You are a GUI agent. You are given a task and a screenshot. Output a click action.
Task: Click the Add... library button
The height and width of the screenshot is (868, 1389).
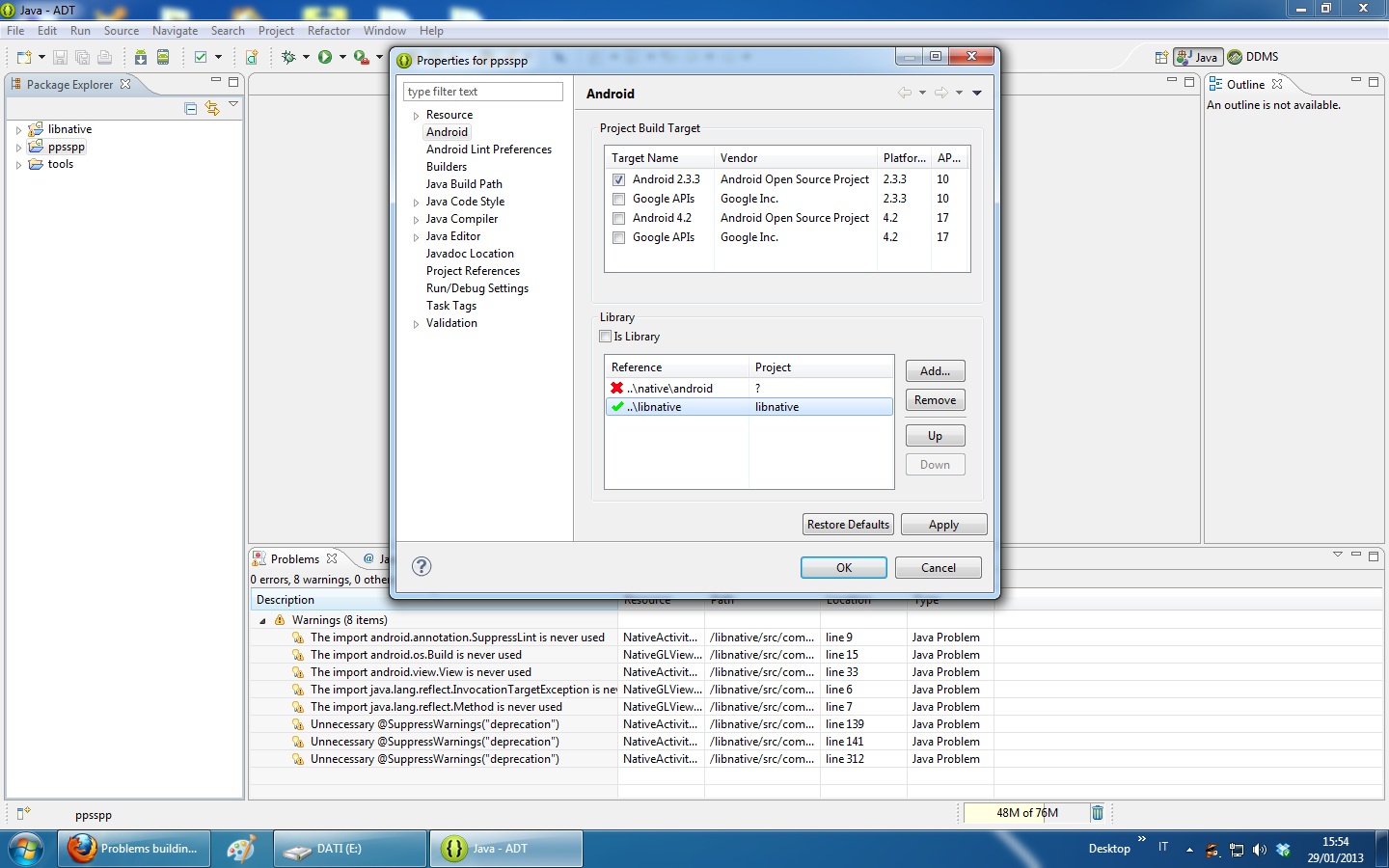pyautogui.click(x=935, y=371)
